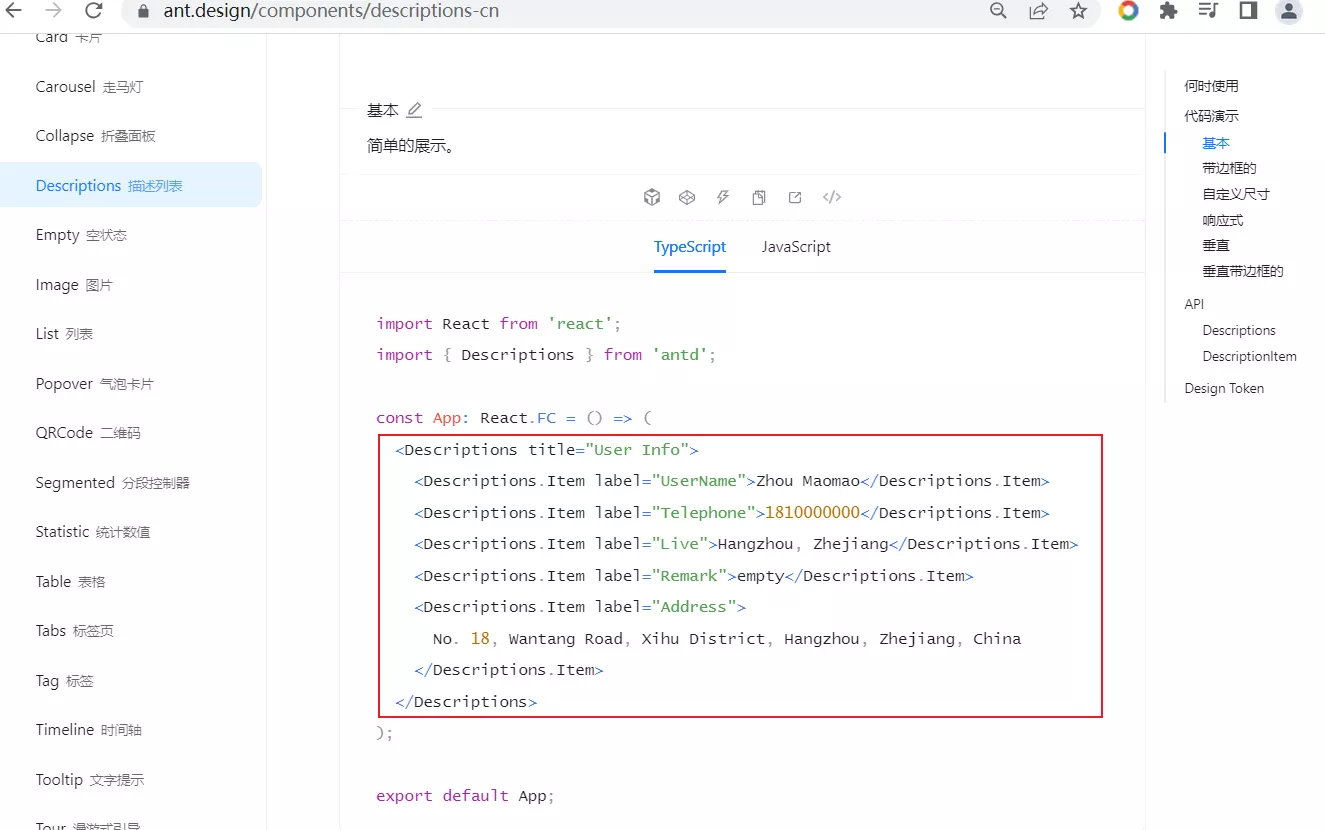Jump to 何时使用 anchor

click(1211, 86)
